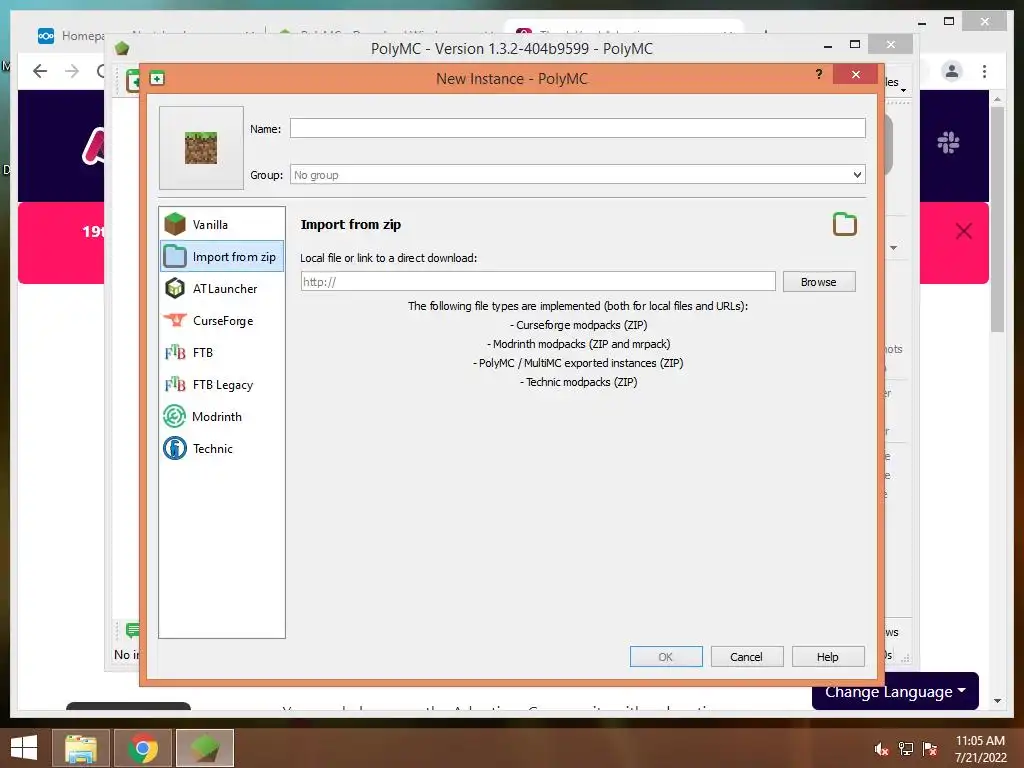The image size is (1024, 768).
Task: Click Chrome back arrow
Action: tap(40, 71)
